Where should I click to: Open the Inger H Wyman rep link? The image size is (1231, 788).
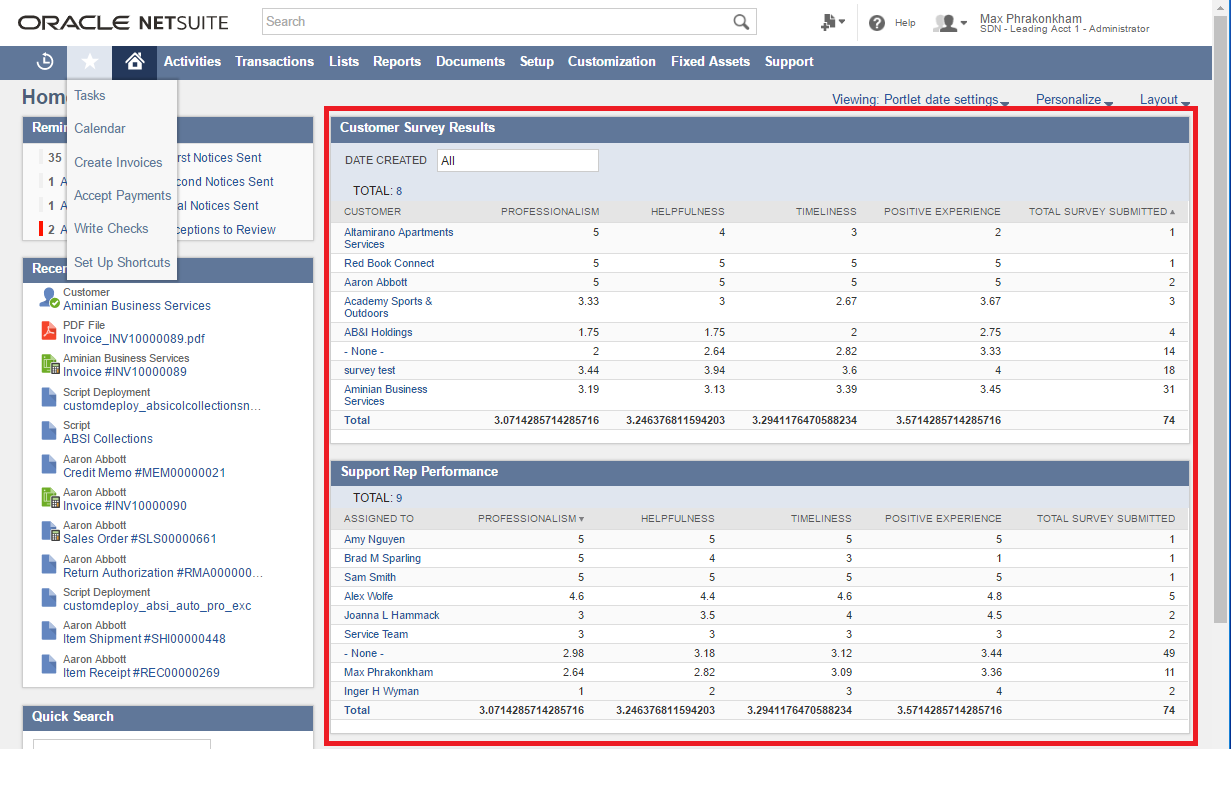381,691
